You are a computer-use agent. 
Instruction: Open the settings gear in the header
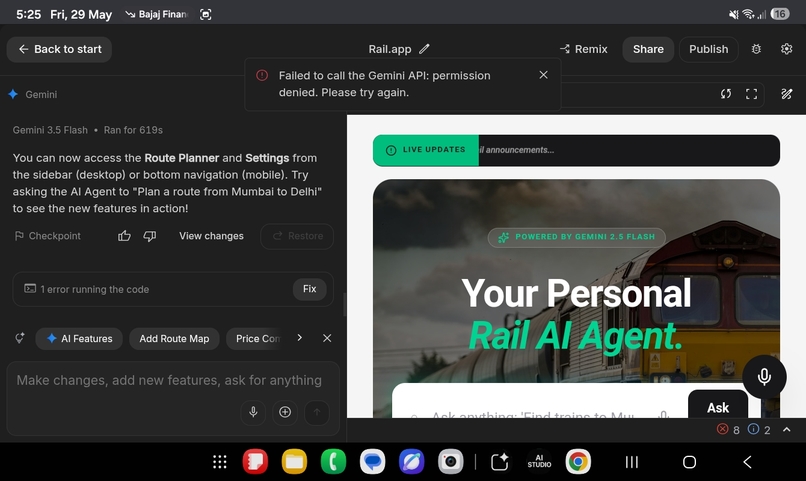click(x=786, y=49)
